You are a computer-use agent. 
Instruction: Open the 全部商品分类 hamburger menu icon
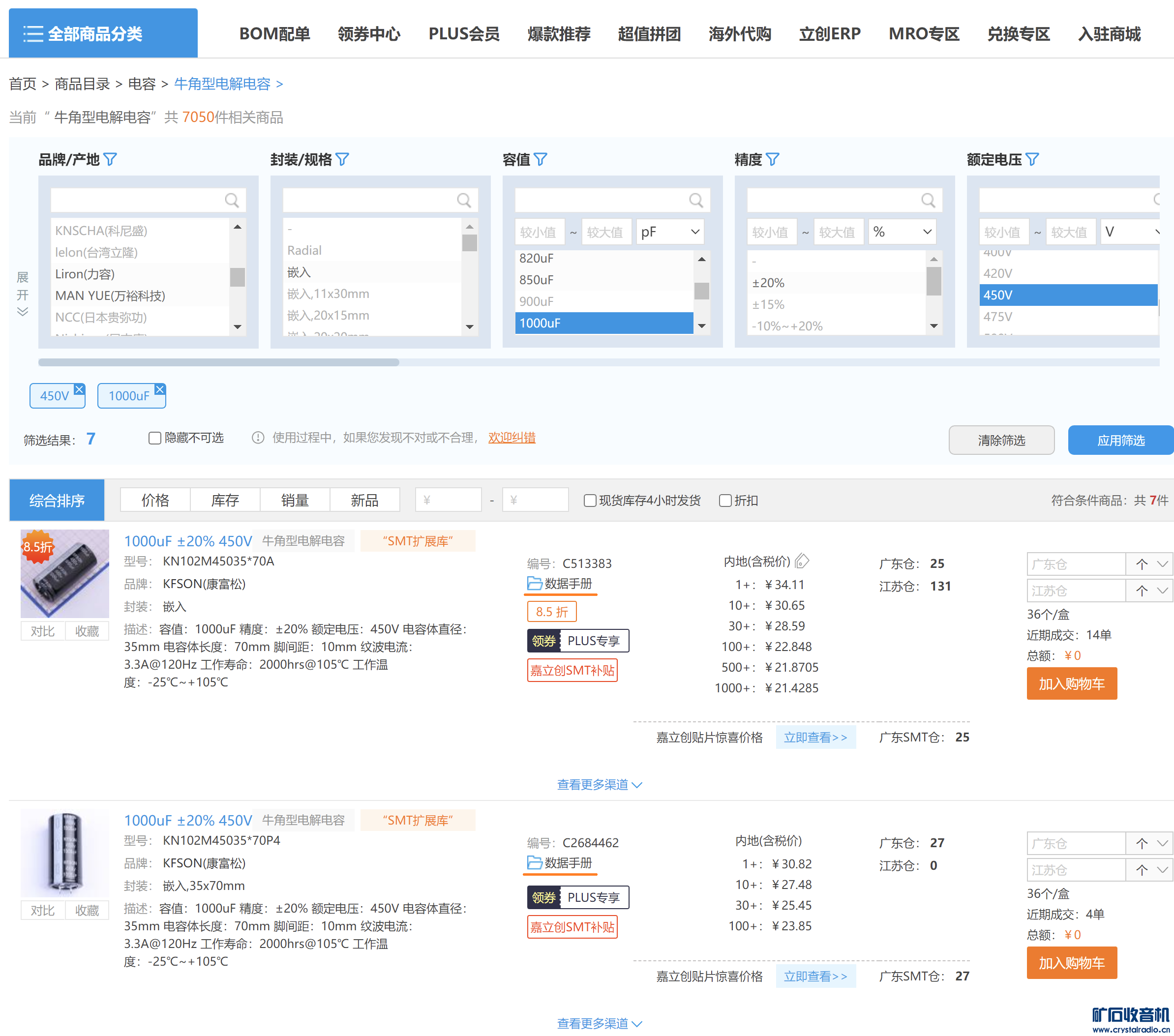tap(33, 34)
